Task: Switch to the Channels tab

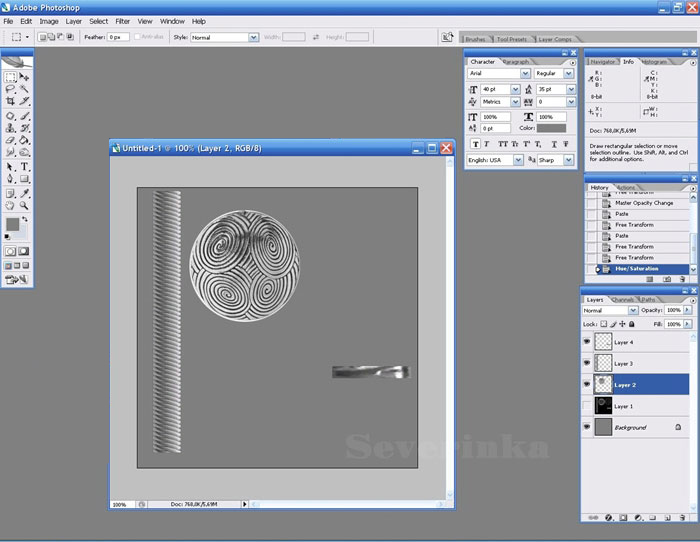Action: [x=623, y=300]
